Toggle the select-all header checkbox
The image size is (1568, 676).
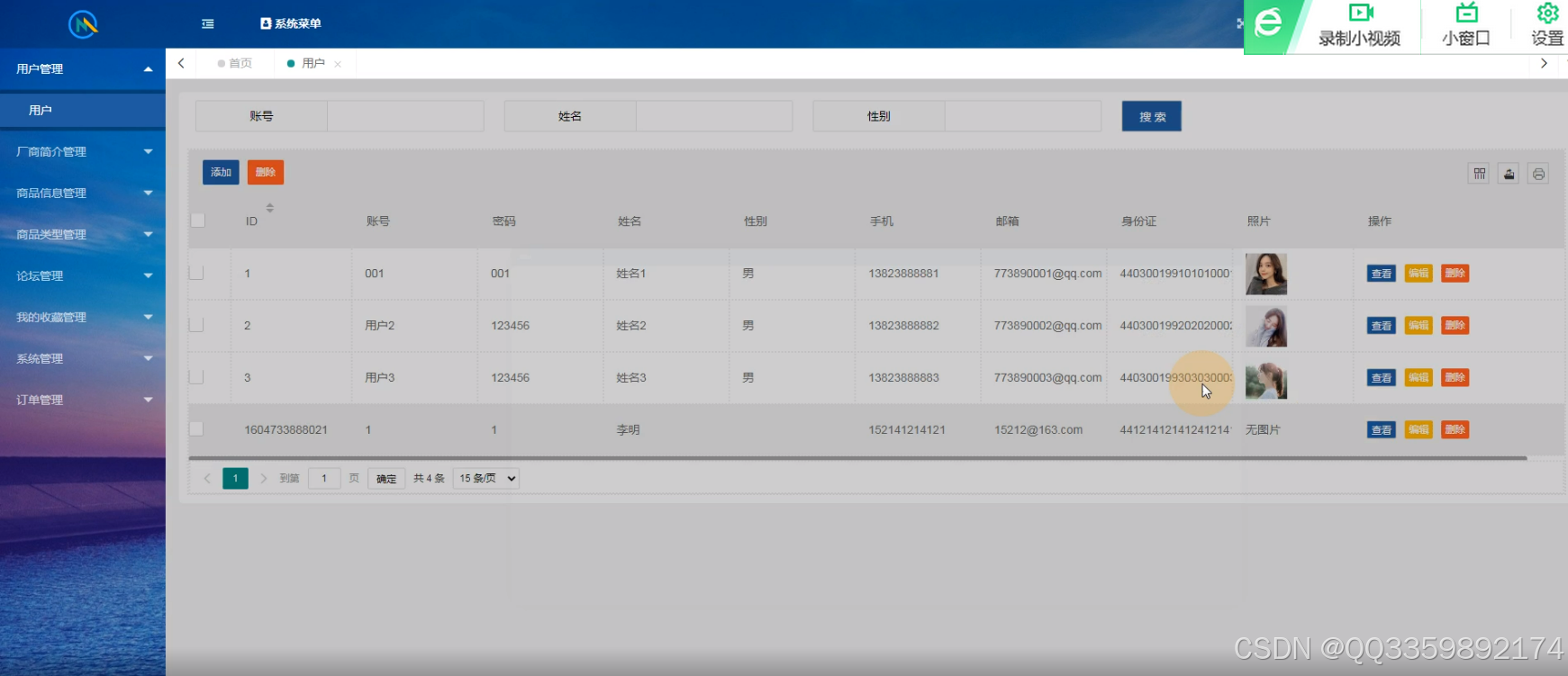click(x=197, y=220)
